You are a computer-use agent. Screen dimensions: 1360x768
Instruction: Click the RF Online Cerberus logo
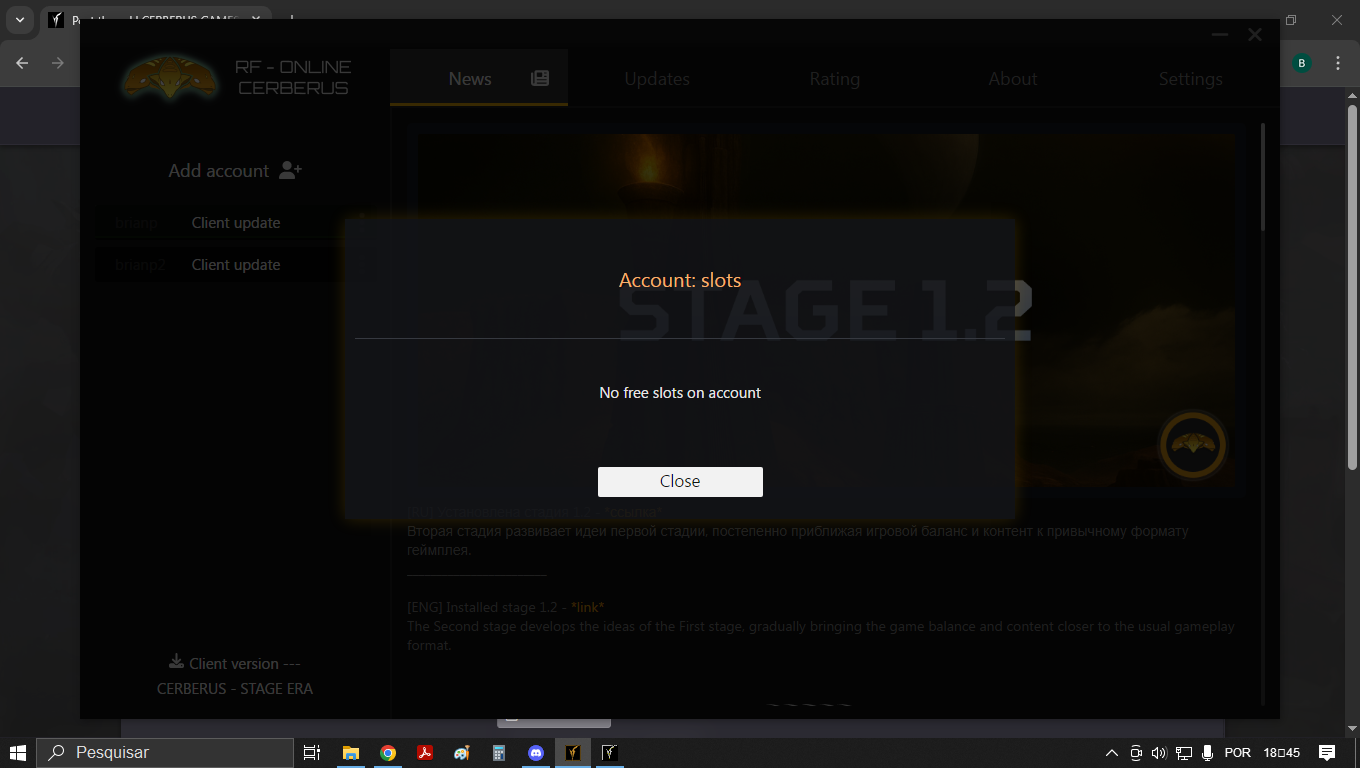[x=170, y=78]
